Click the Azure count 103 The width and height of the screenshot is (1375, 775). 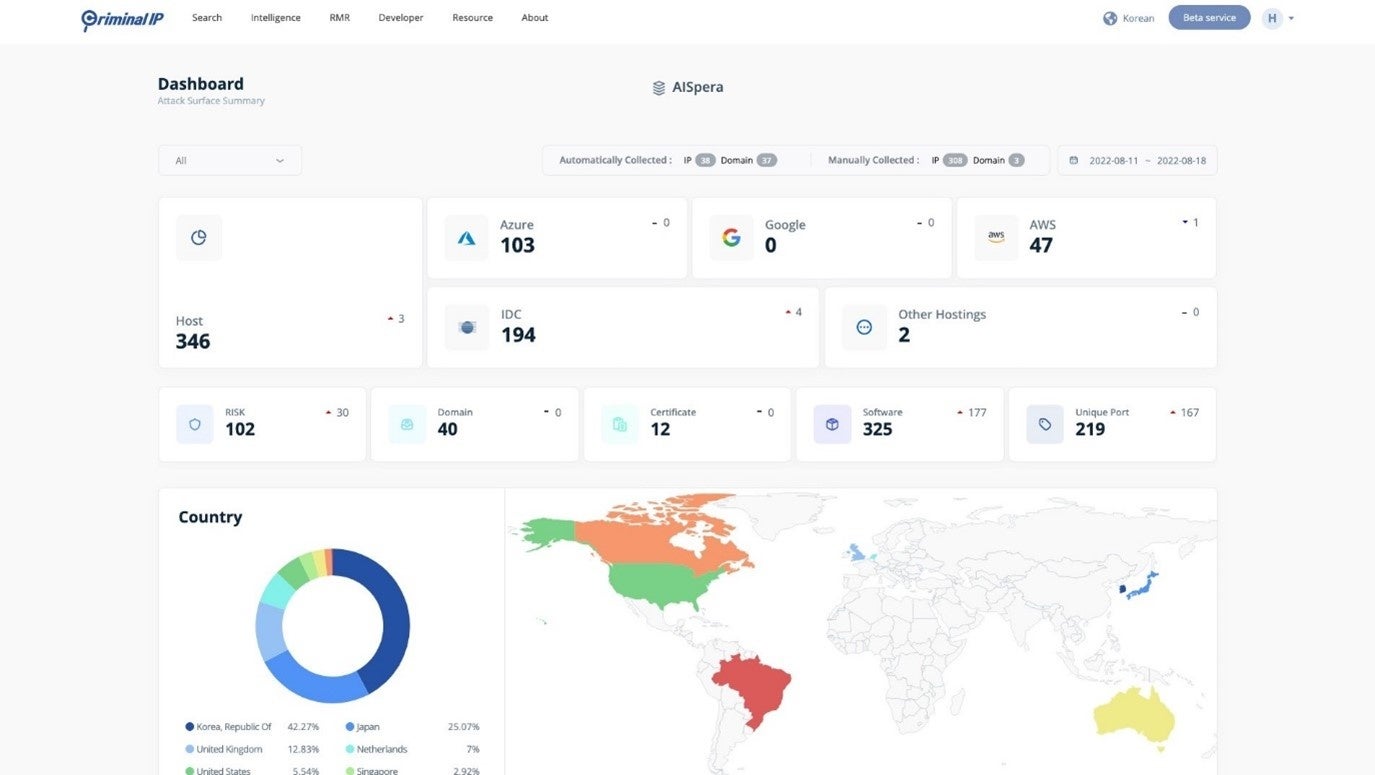(x=517, y=246)
